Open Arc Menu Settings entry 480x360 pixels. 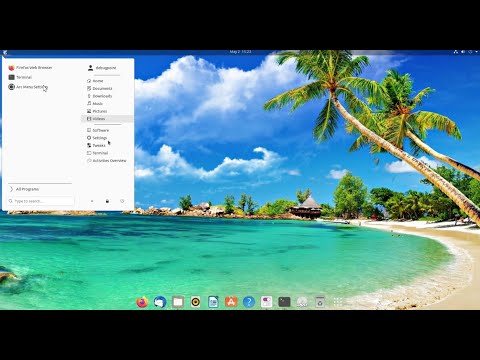coord(28,87)
